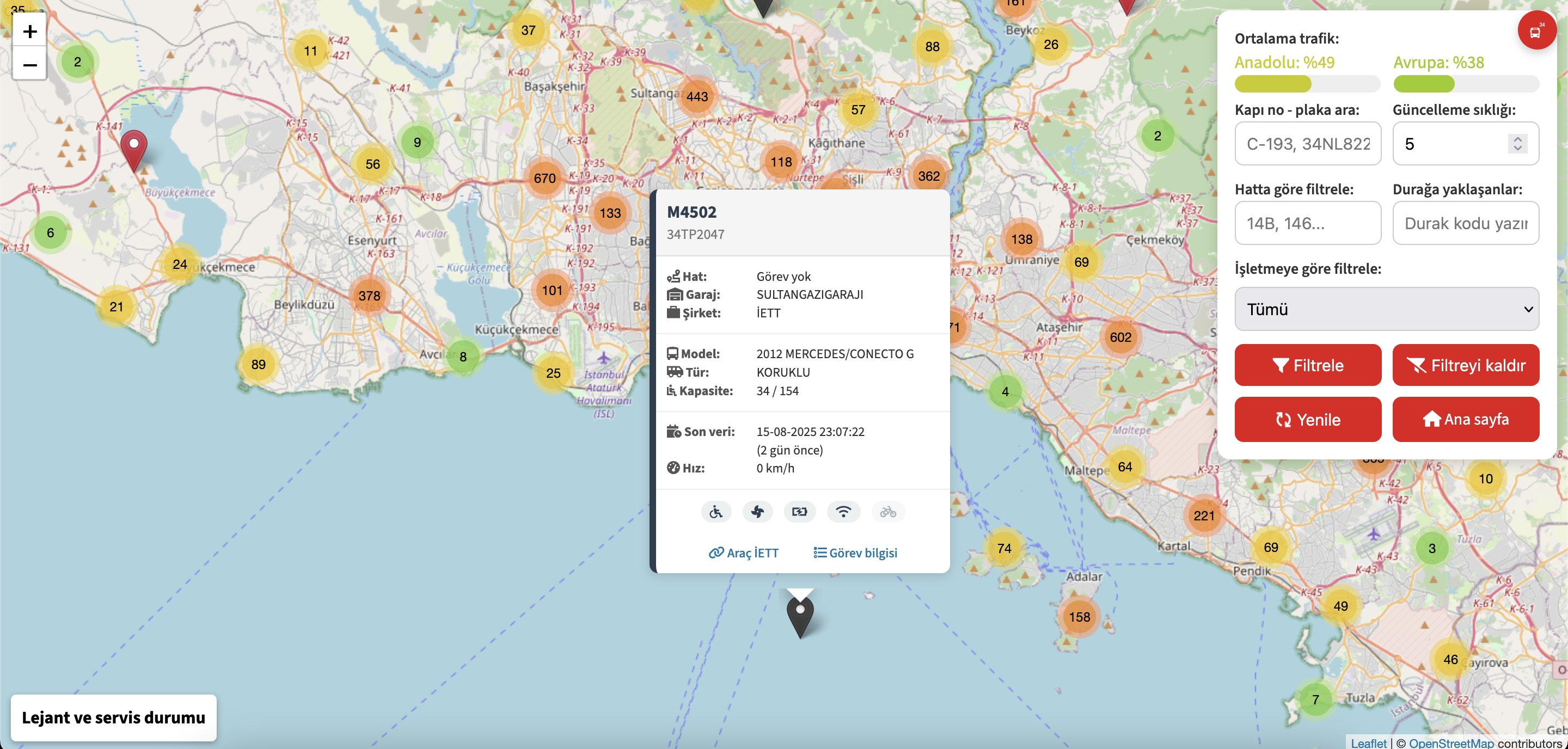Image resolution: width=1568 pixels, height=749 pixels.
Task: Zoom out on the map
Action: [x=30, y=64]
